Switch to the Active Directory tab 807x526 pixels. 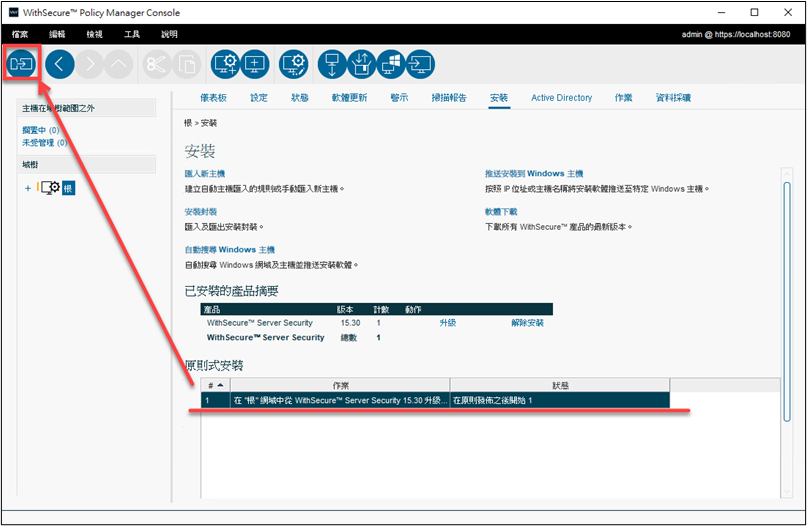561,98
